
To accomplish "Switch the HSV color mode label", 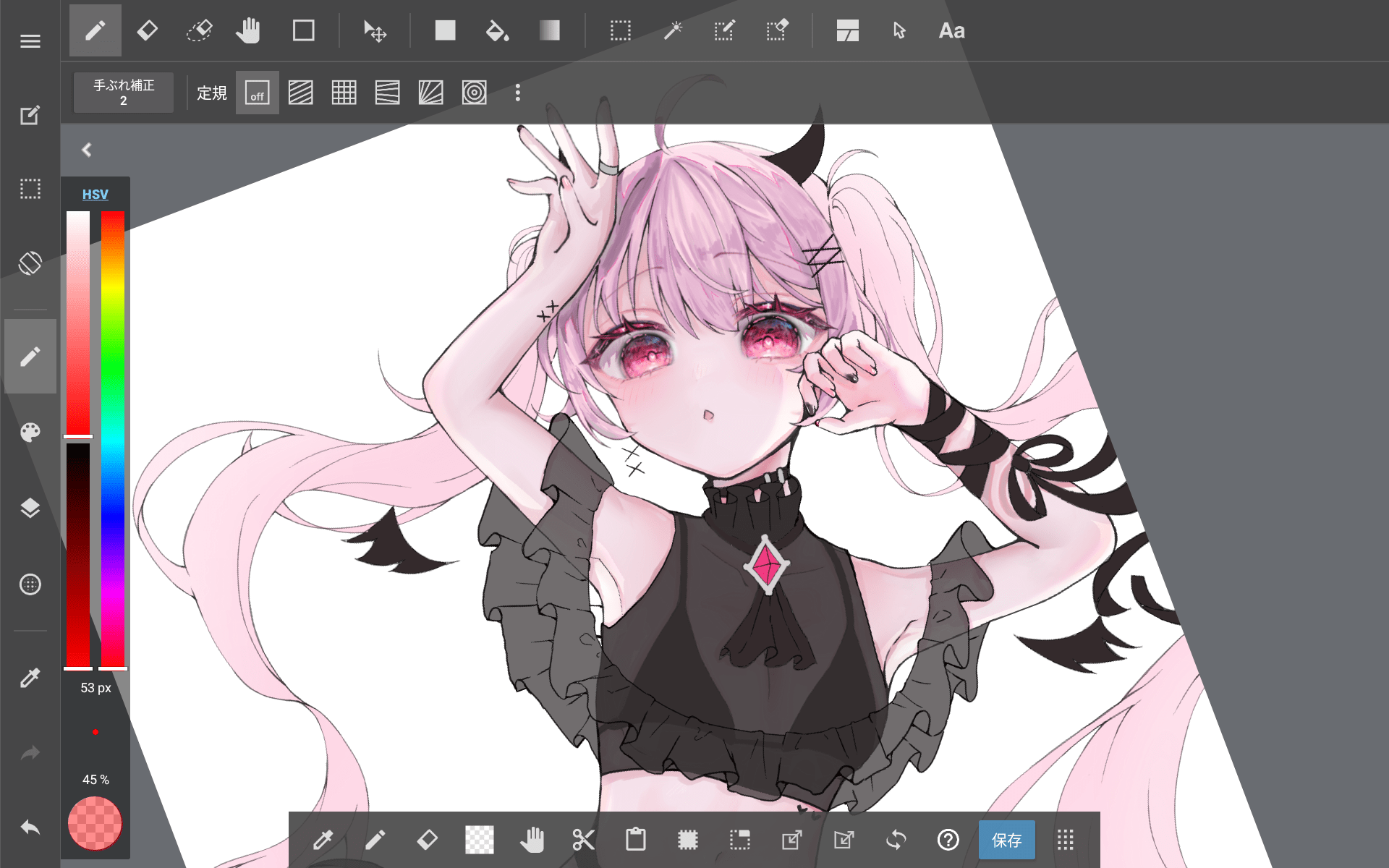I will coord(95,194).
